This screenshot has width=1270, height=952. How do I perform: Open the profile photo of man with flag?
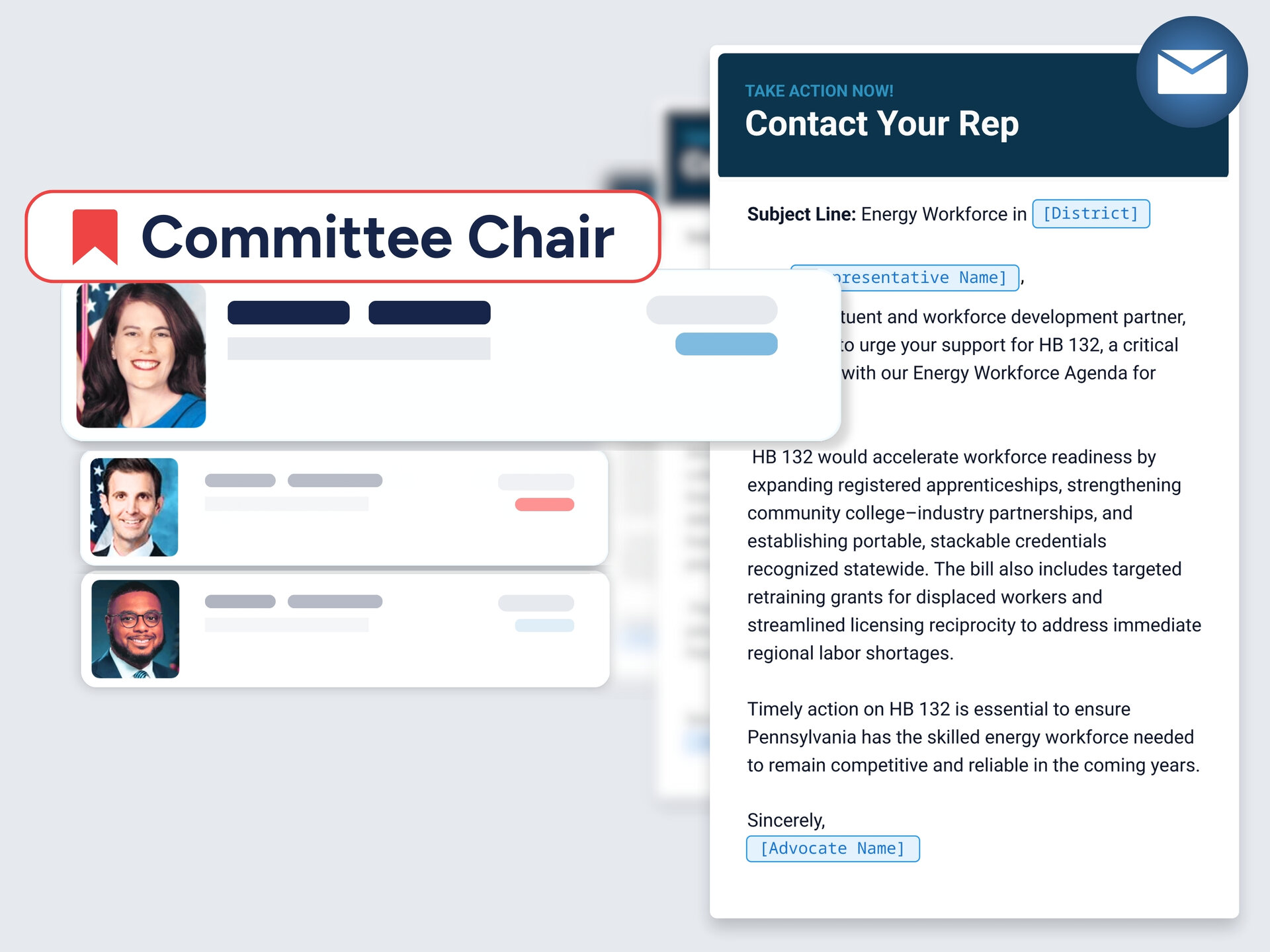tap(134, 507)
